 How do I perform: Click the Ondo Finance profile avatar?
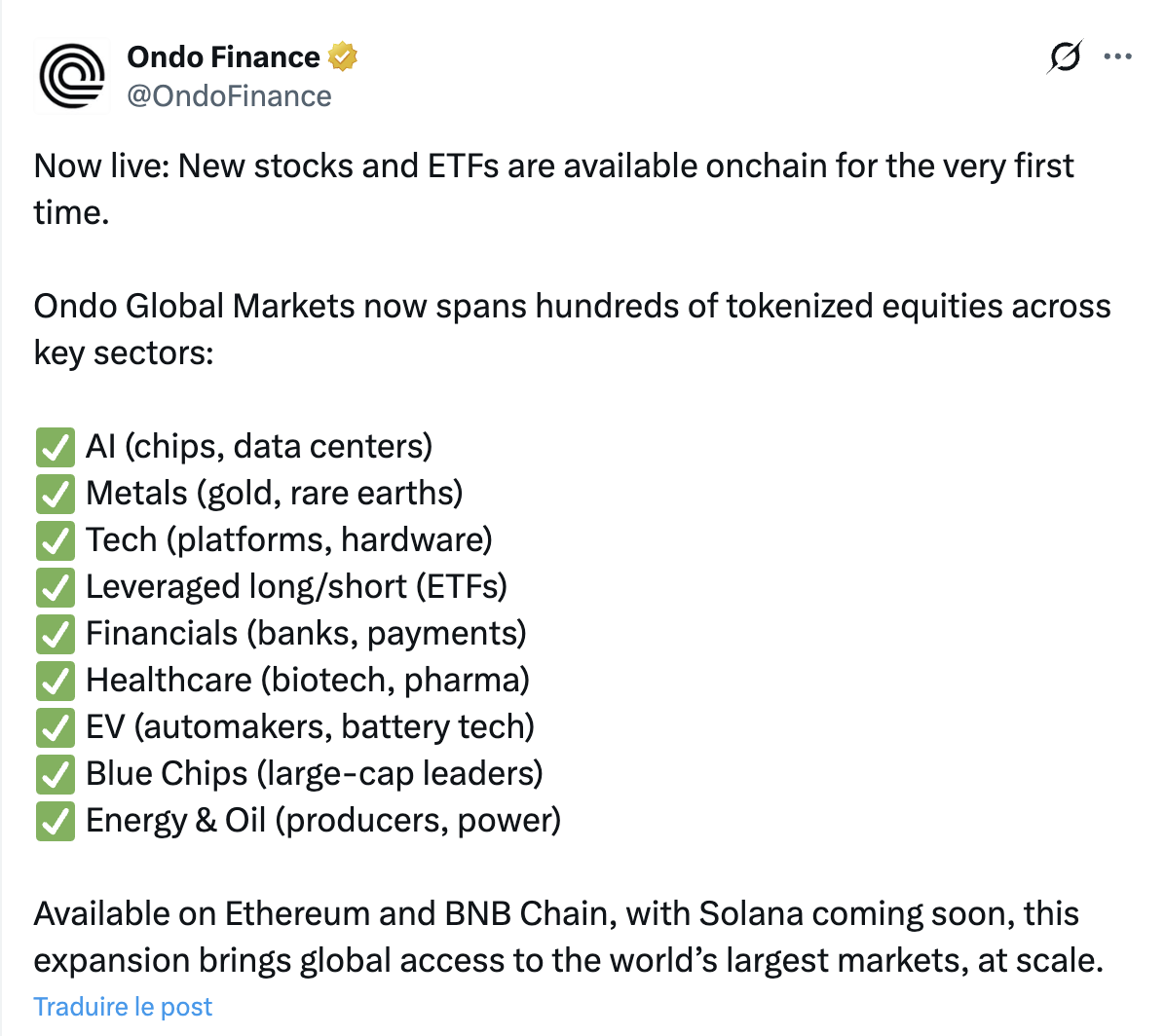71,75
